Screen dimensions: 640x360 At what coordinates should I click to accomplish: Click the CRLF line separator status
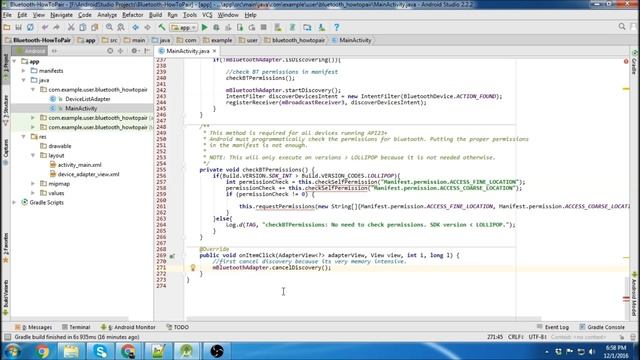pos(516,337)
